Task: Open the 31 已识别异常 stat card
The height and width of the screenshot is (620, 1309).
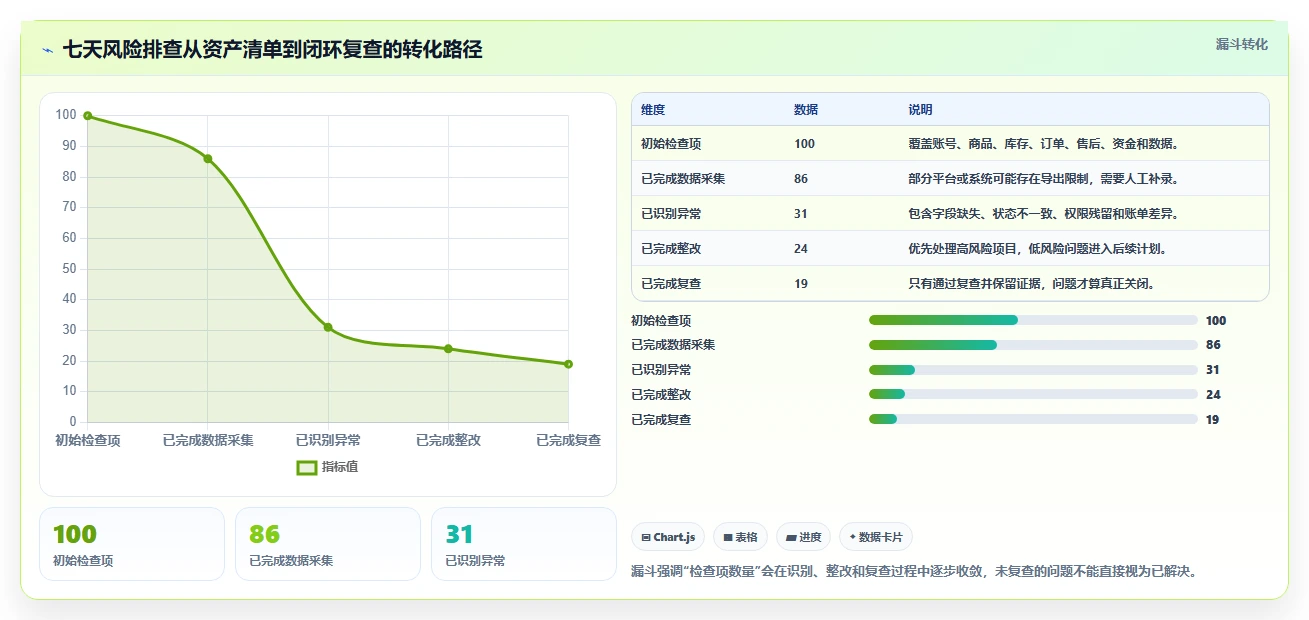Action: pyautogui.click(x=524, y=544)
